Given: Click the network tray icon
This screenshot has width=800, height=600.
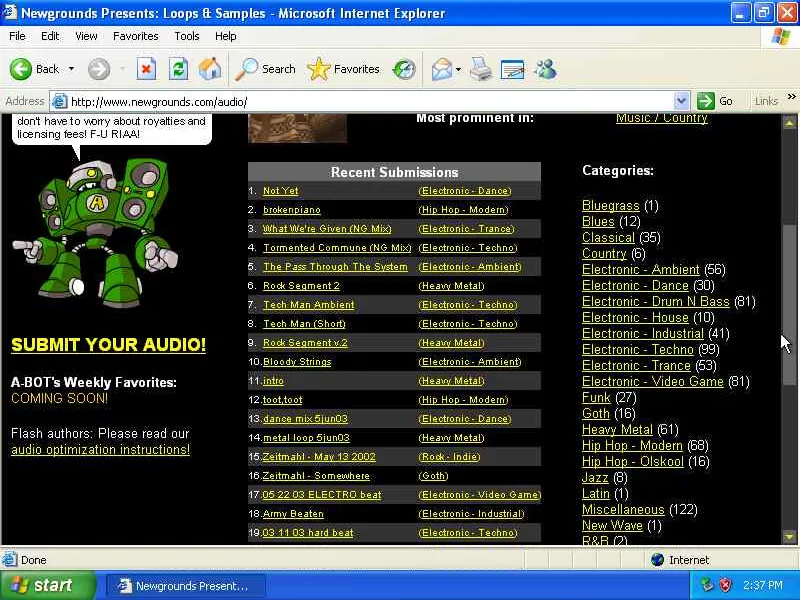Looking at the screenshot, I should pos(707,585).
